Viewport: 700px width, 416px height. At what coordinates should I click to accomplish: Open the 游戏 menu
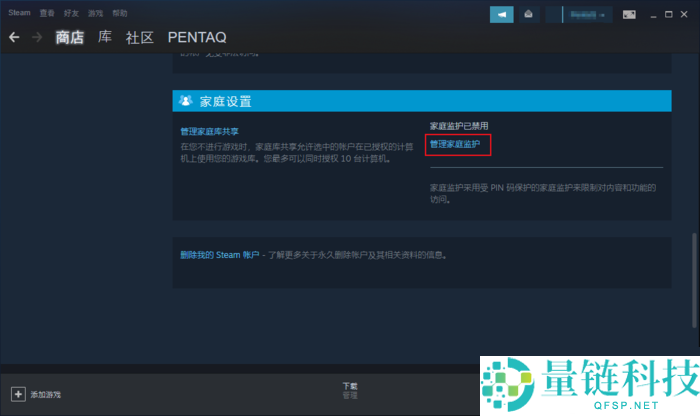point(97,14)
